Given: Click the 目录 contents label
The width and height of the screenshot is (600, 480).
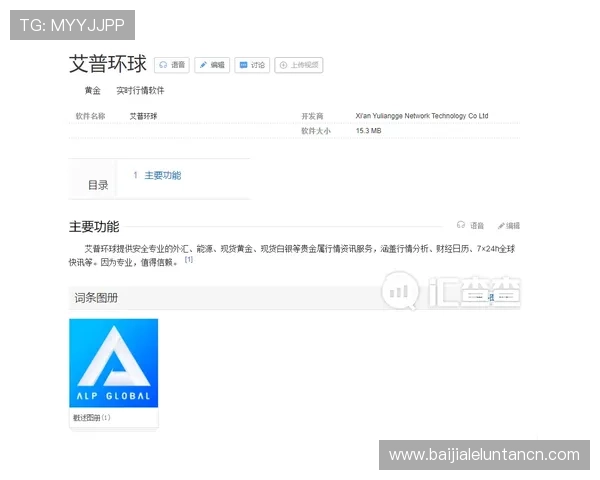Looking at the screenshot, I should pyautogui.click(x=98, y=185).
